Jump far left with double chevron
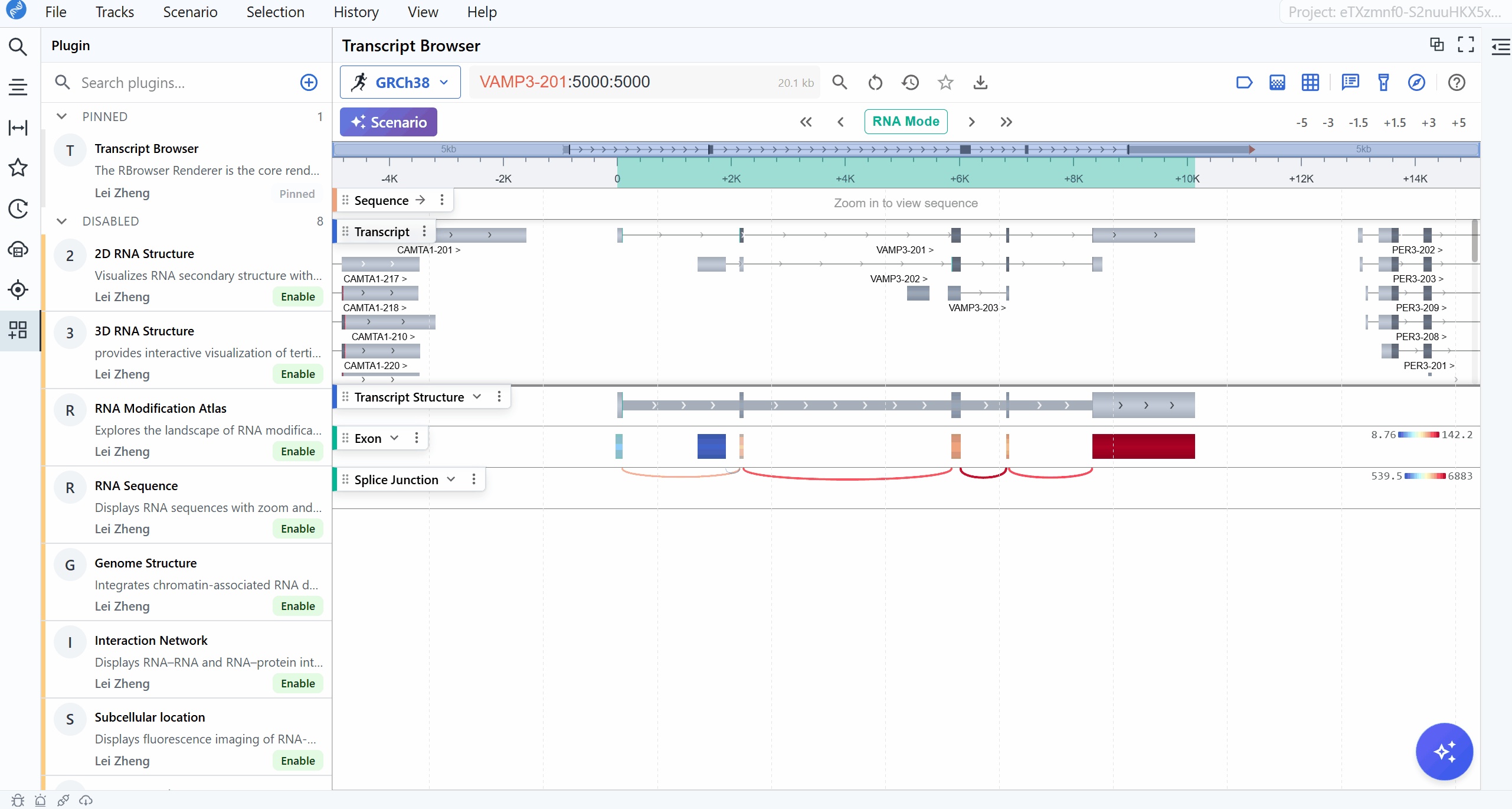This screenshot has height=809, width=1512. [806, 122]
